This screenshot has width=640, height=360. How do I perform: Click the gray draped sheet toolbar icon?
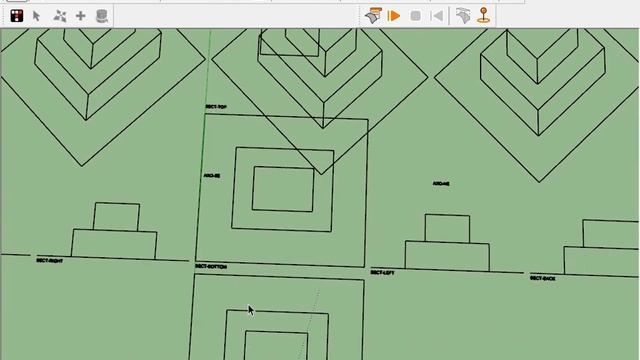click(463, 16)
